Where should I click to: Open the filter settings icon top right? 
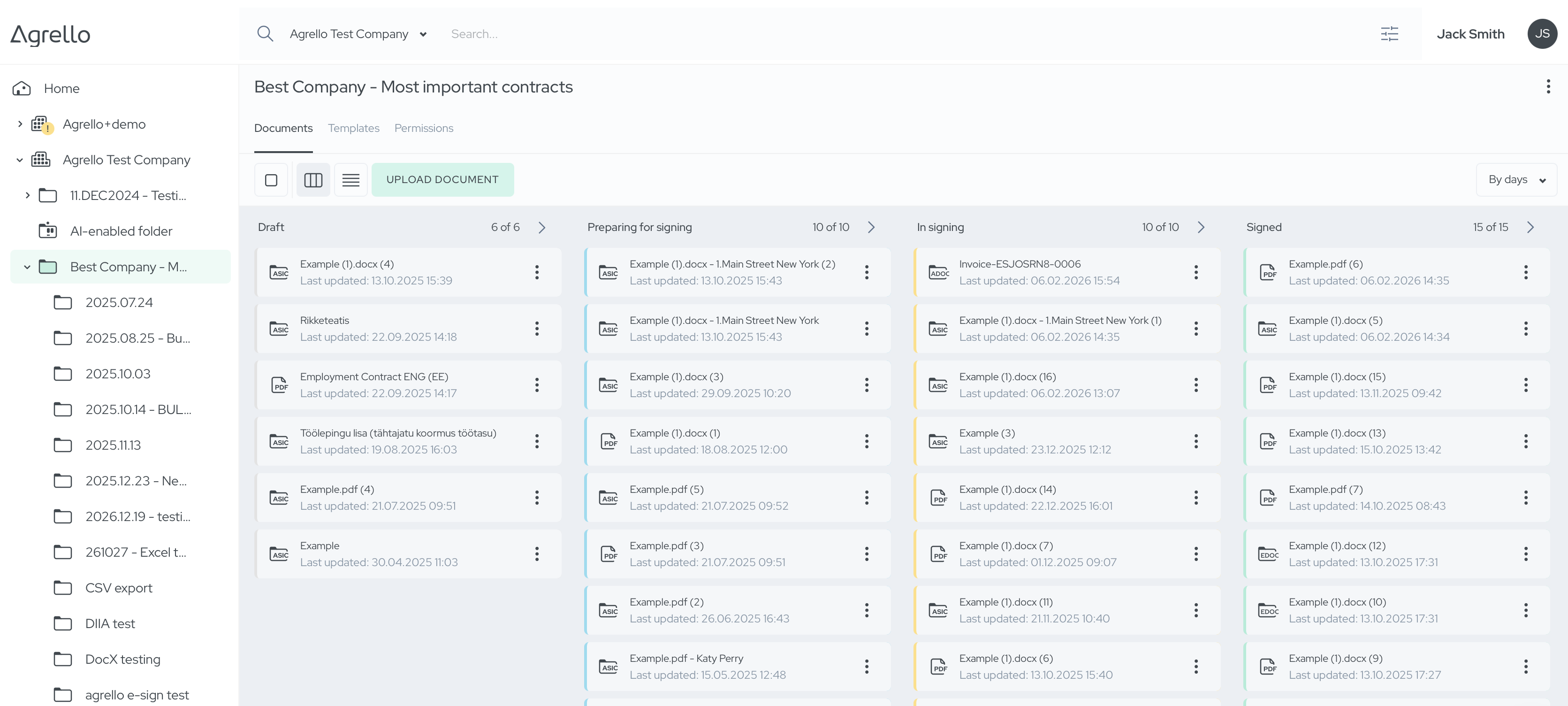(1390, 33)
